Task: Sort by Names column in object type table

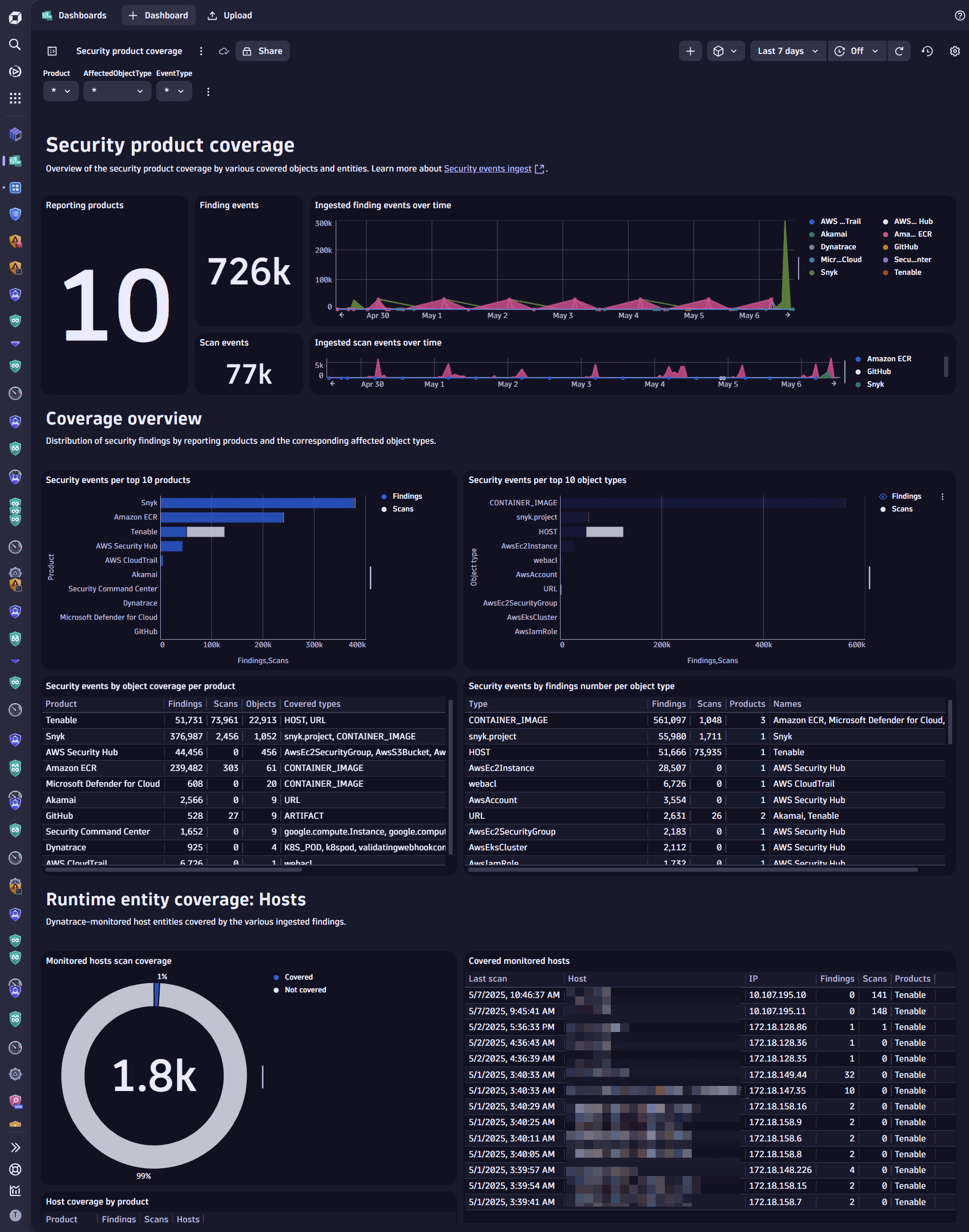Action: point(787,704)
